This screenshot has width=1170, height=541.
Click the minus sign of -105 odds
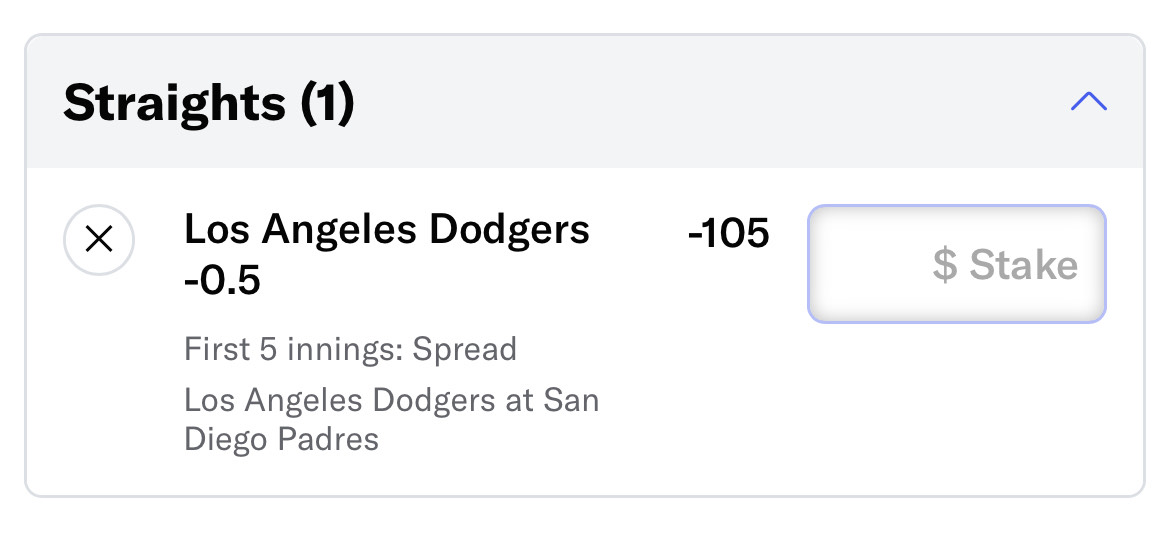(x=695, y=236)
